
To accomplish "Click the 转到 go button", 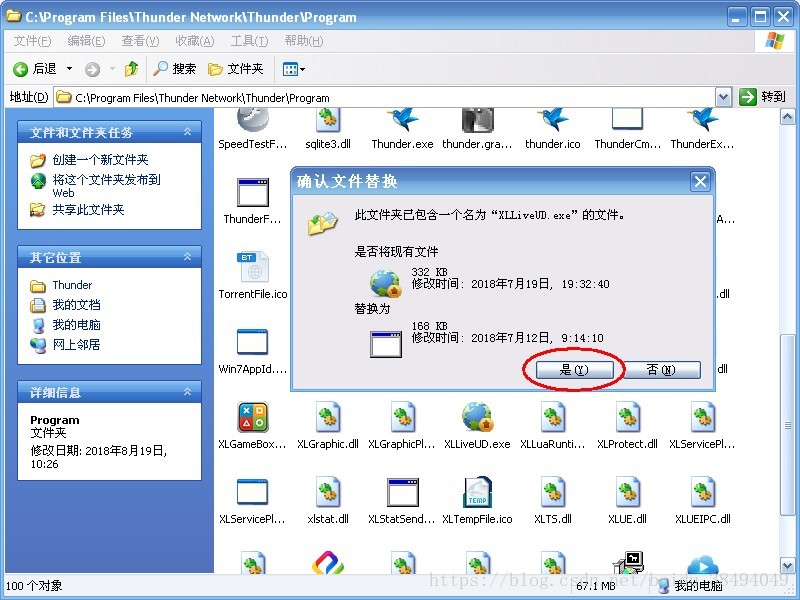I will pyautogui.click(x=764, y=97).
